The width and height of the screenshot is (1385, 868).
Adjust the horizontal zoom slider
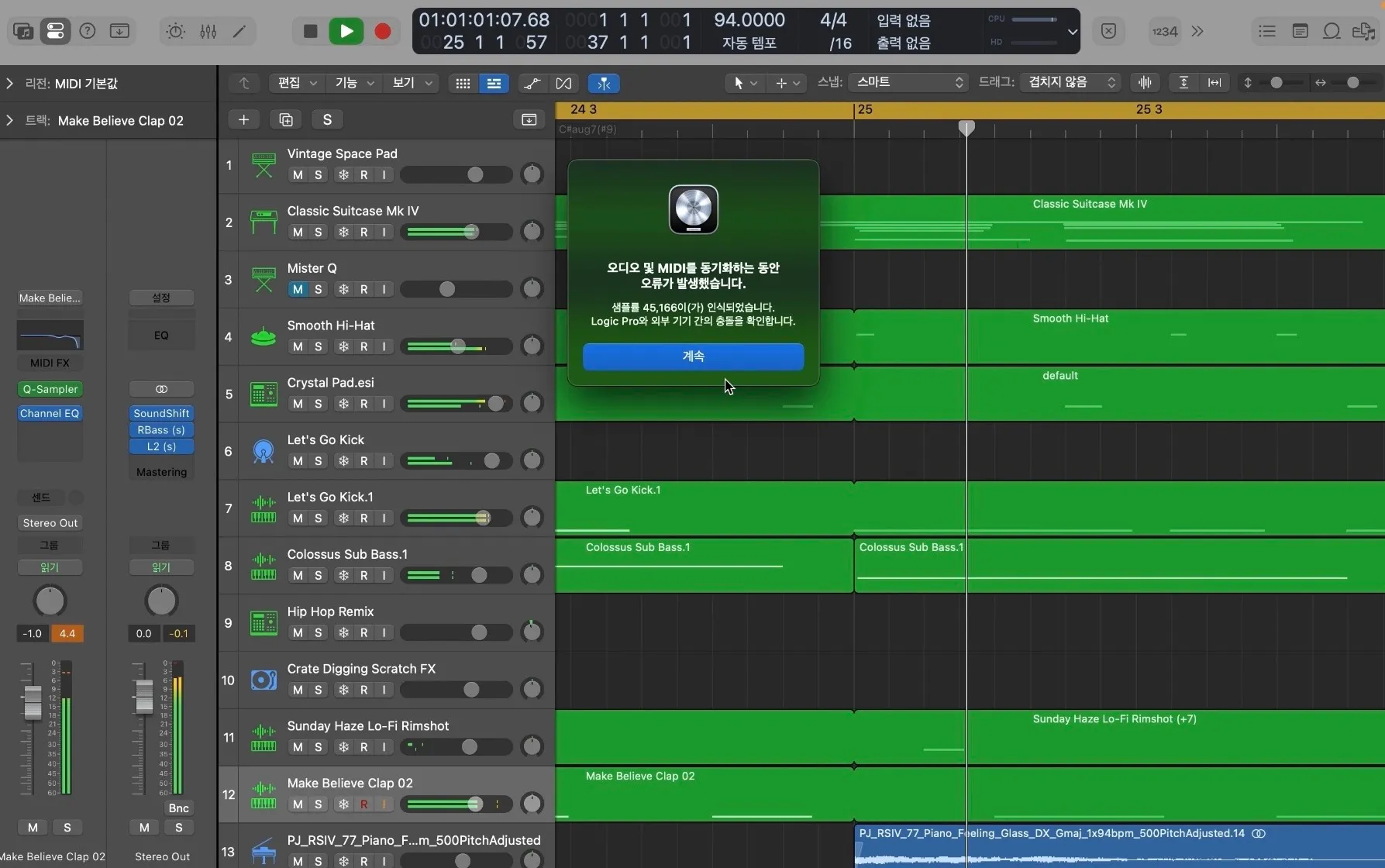click(x=1352, y=83)
